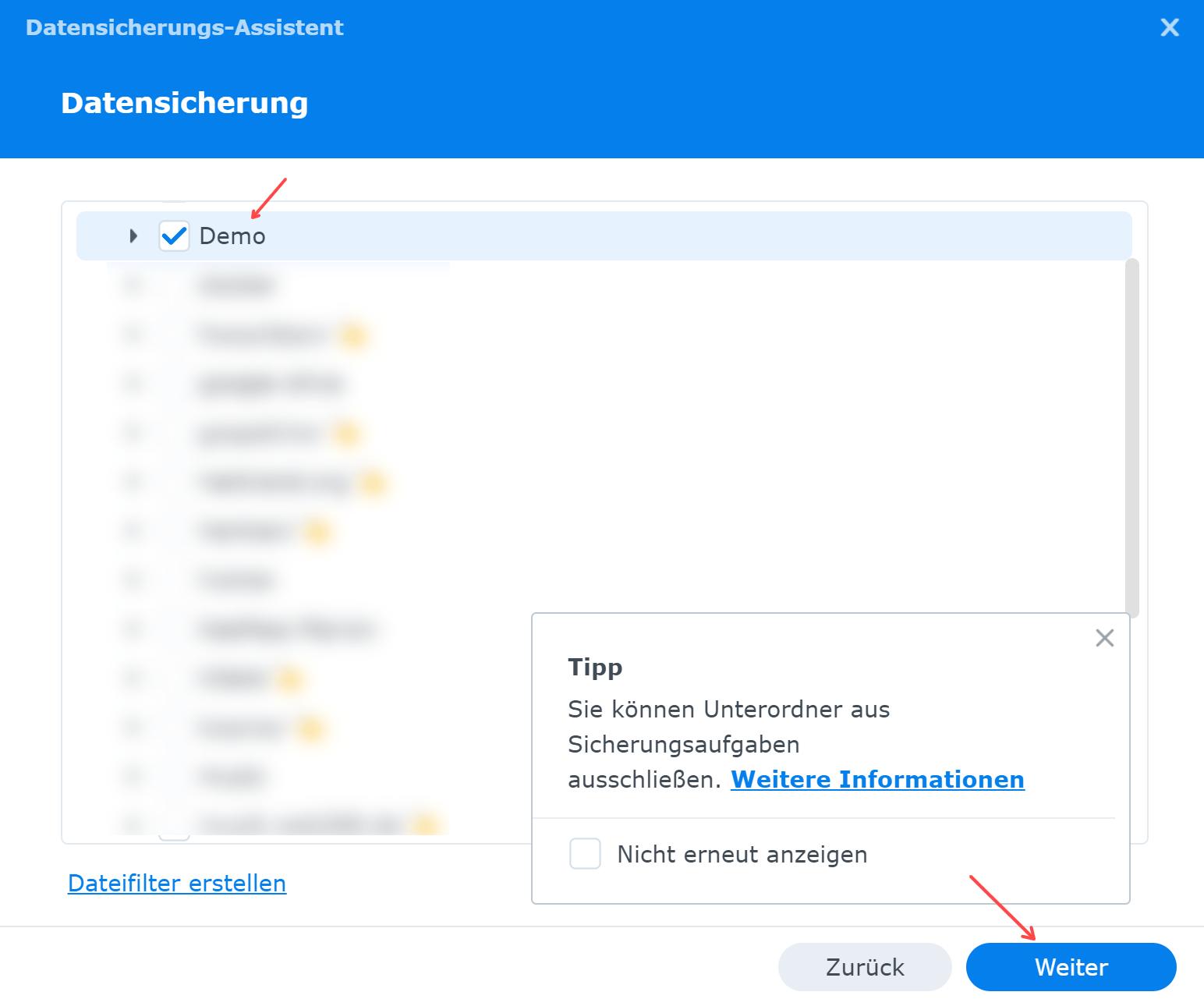Dismiss the Tipp popup with its X
The width and height of the screenshot is (1204, 999).
pos(1104,638)
